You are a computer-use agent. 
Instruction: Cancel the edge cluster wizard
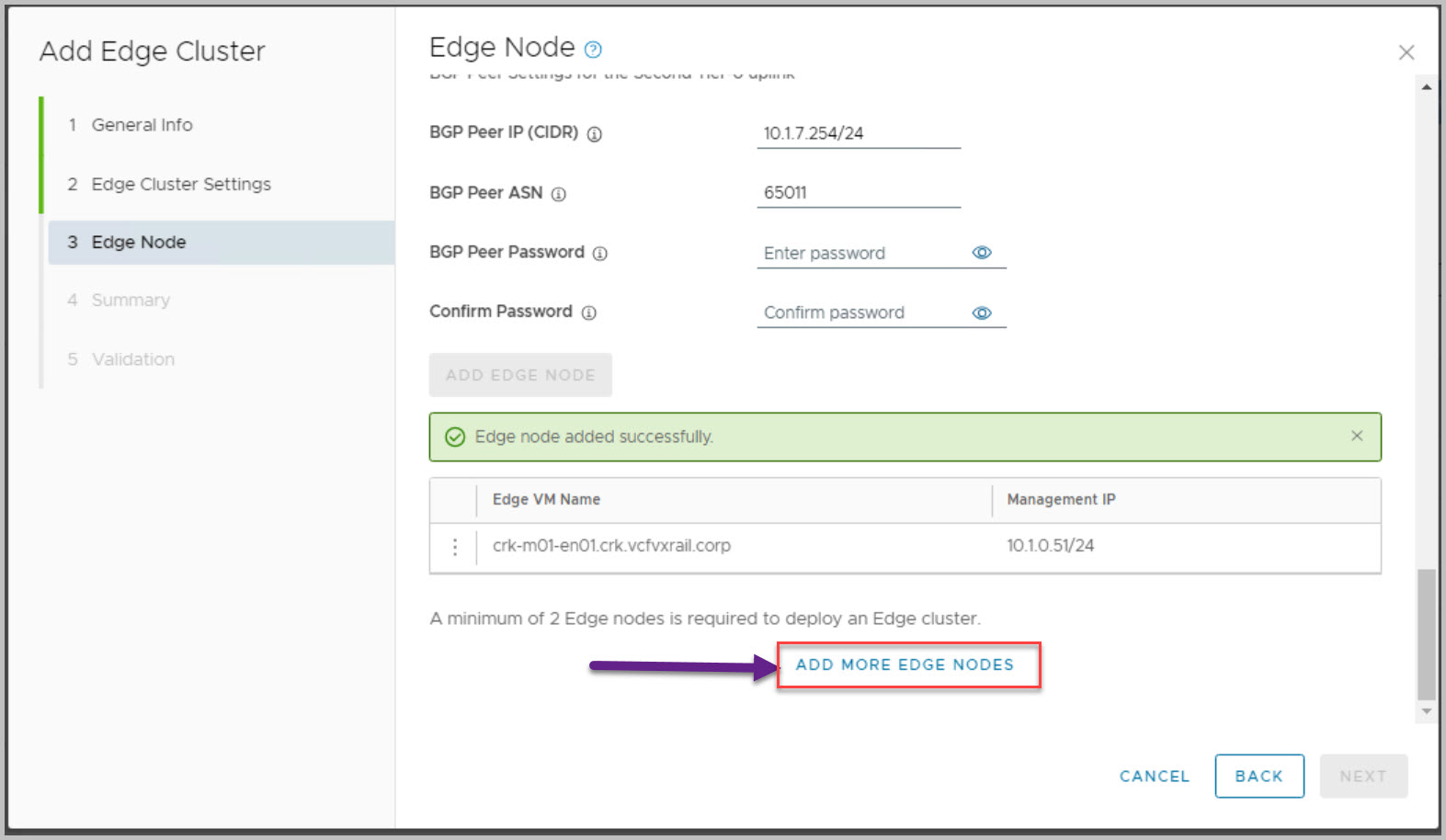click(1154, 777)
